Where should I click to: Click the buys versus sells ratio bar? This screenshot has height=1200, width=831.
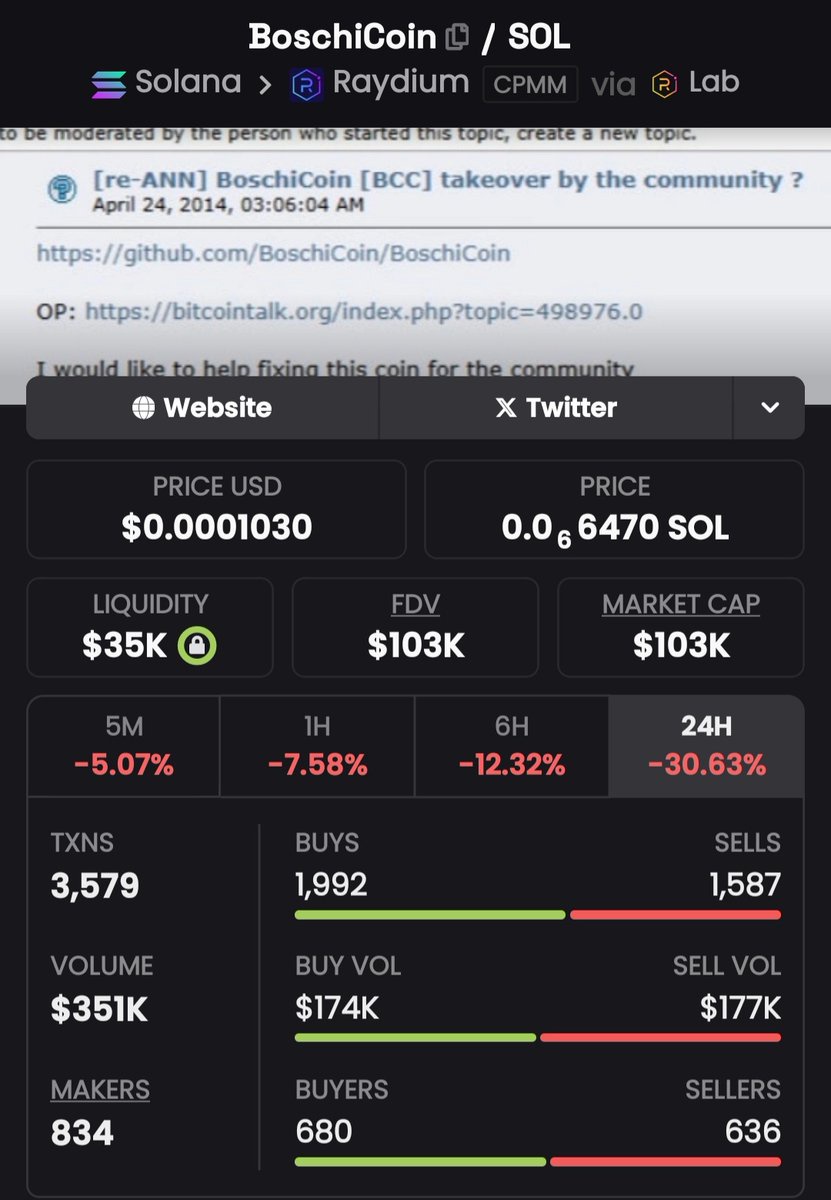click(538, 915)
